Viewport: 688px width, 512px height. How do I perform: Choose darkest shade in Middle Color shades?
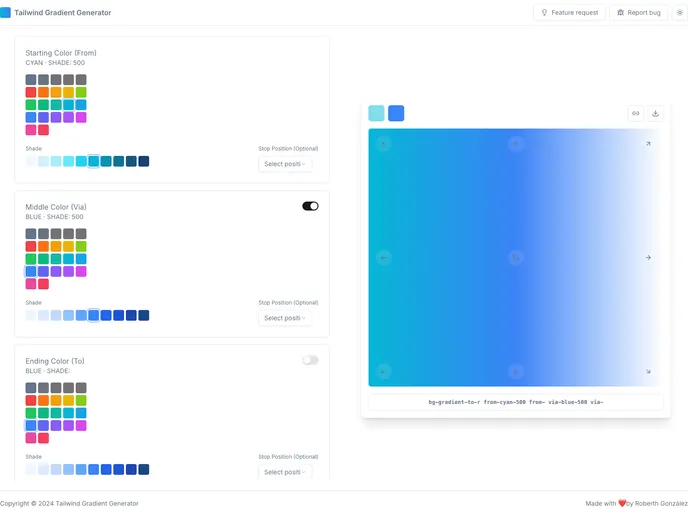click(144, 315)
